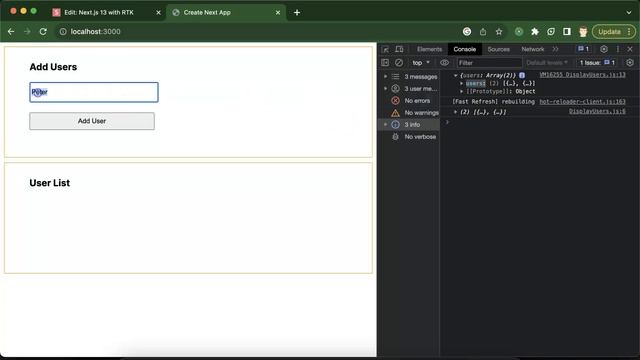Go forward in browser history
Viewport: 640px width, 360px height.
coord(27,31)
